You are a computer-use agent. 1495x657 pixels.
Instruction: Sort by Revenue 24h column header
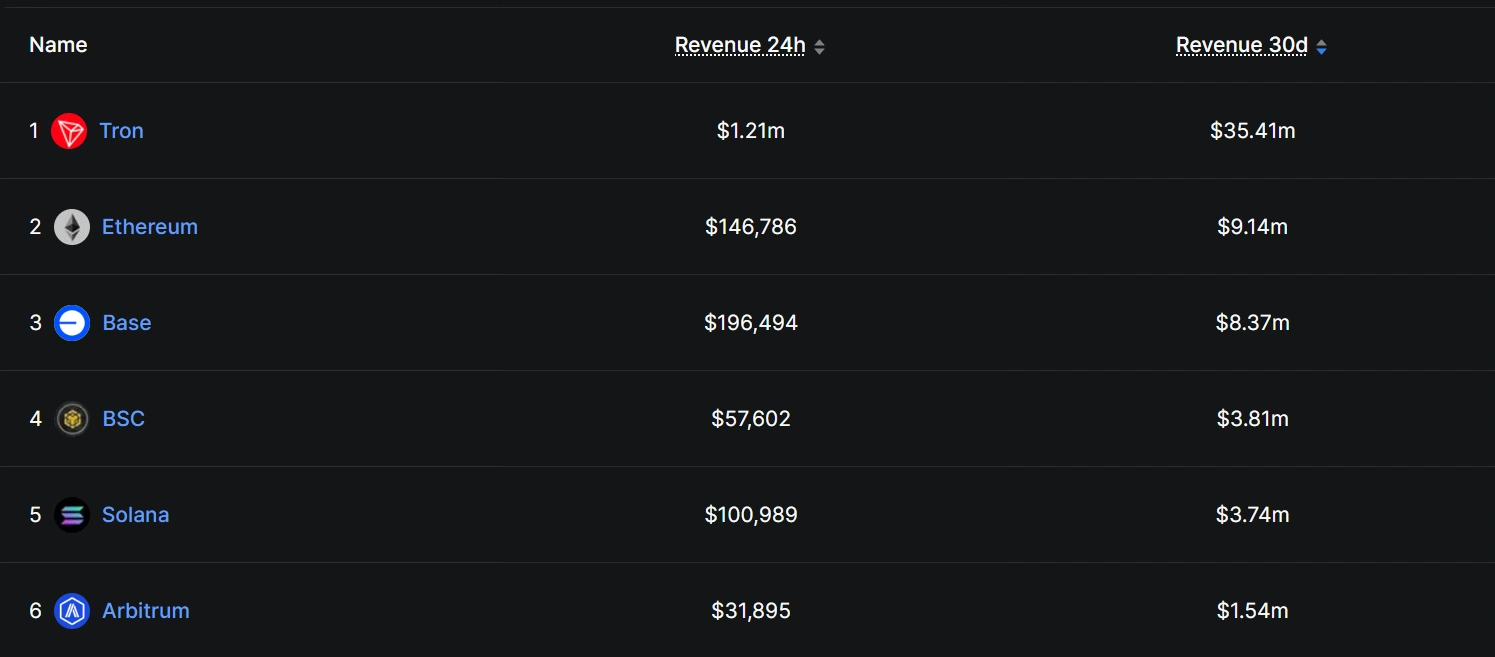pos(740,45)
